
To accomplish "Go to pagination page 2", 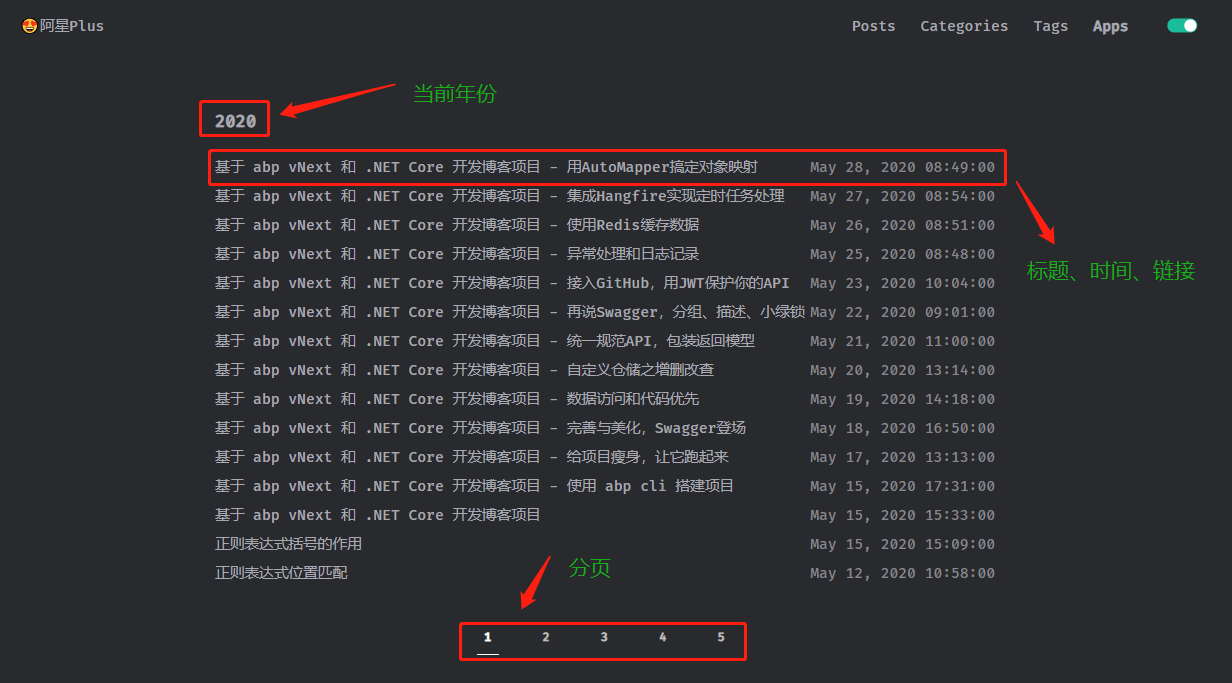I will point(546,637).
